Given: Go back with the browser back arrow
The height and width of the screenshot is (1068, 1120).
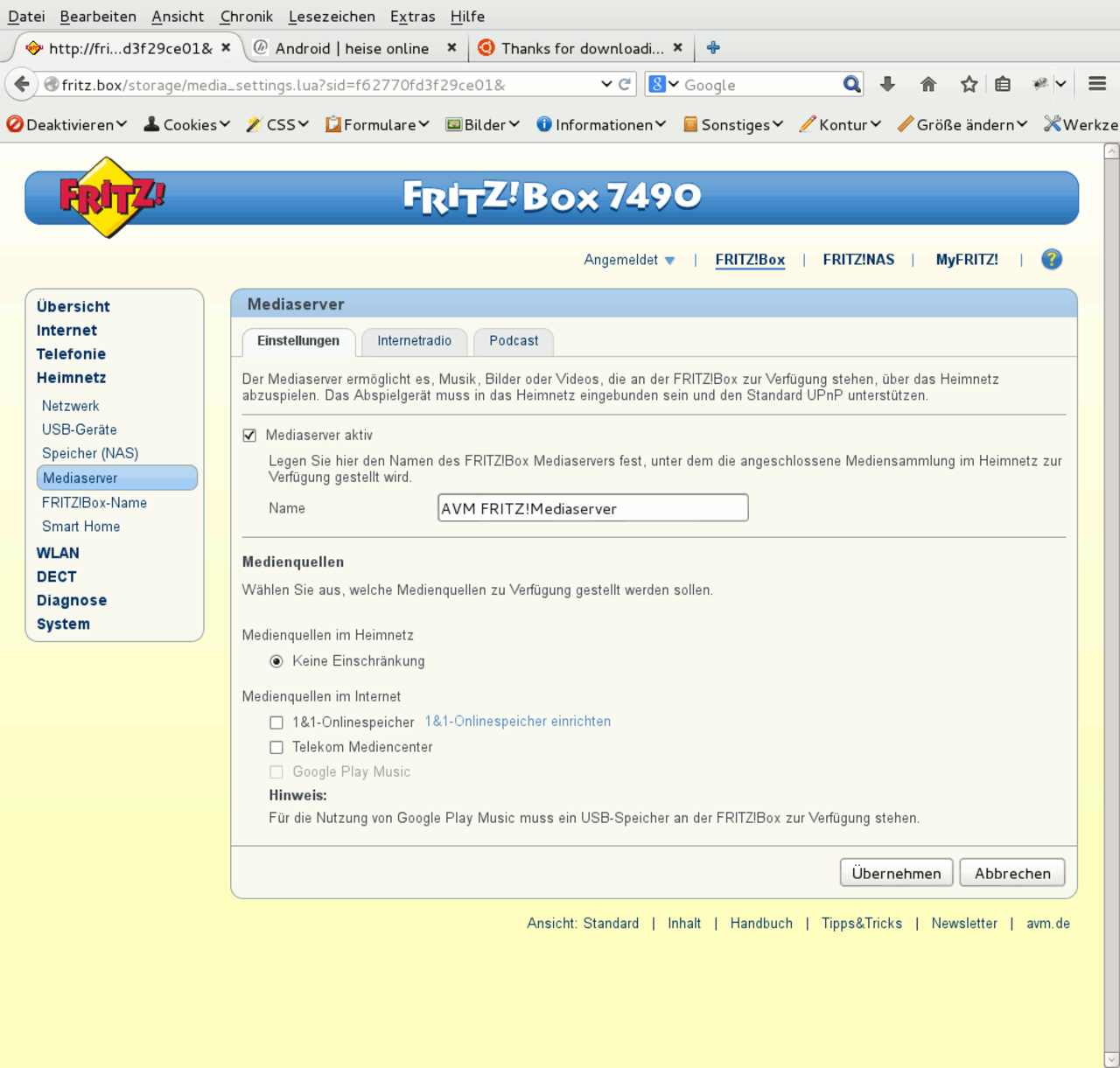Looking at the screenshot, I should click(21, 84).
